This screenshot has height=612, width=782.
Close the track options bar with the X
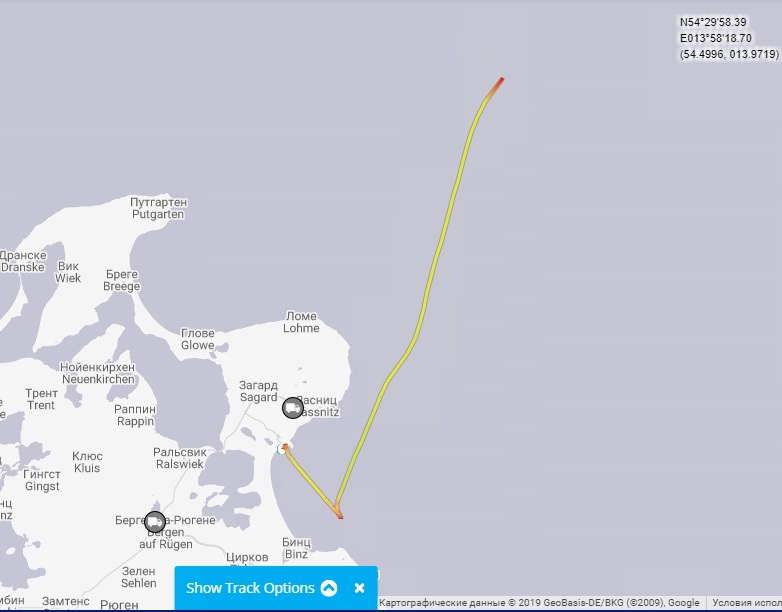(360, 588)
